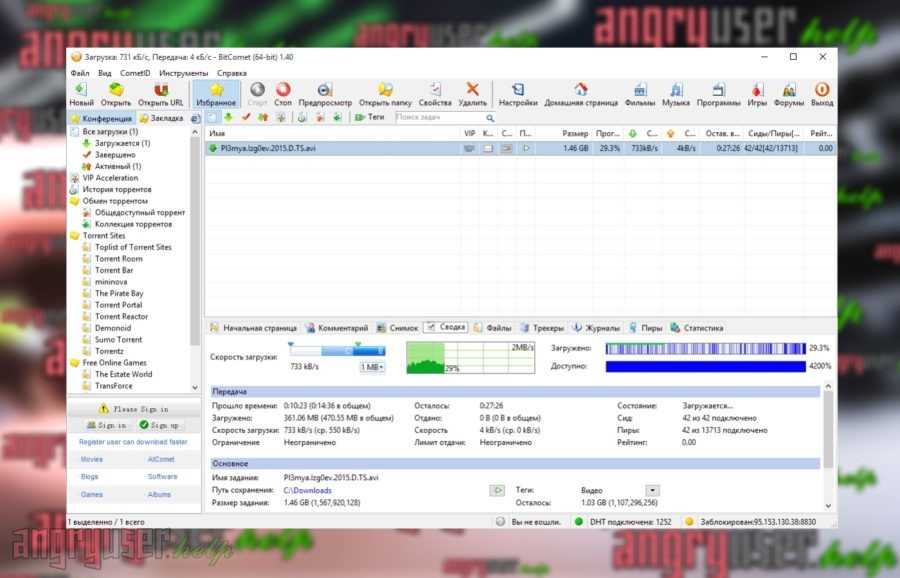Image resolution: width=900 pixels, height=578 pixels.
Task: Open the Preview (Предпросмотр) tool
Action: 325,94
